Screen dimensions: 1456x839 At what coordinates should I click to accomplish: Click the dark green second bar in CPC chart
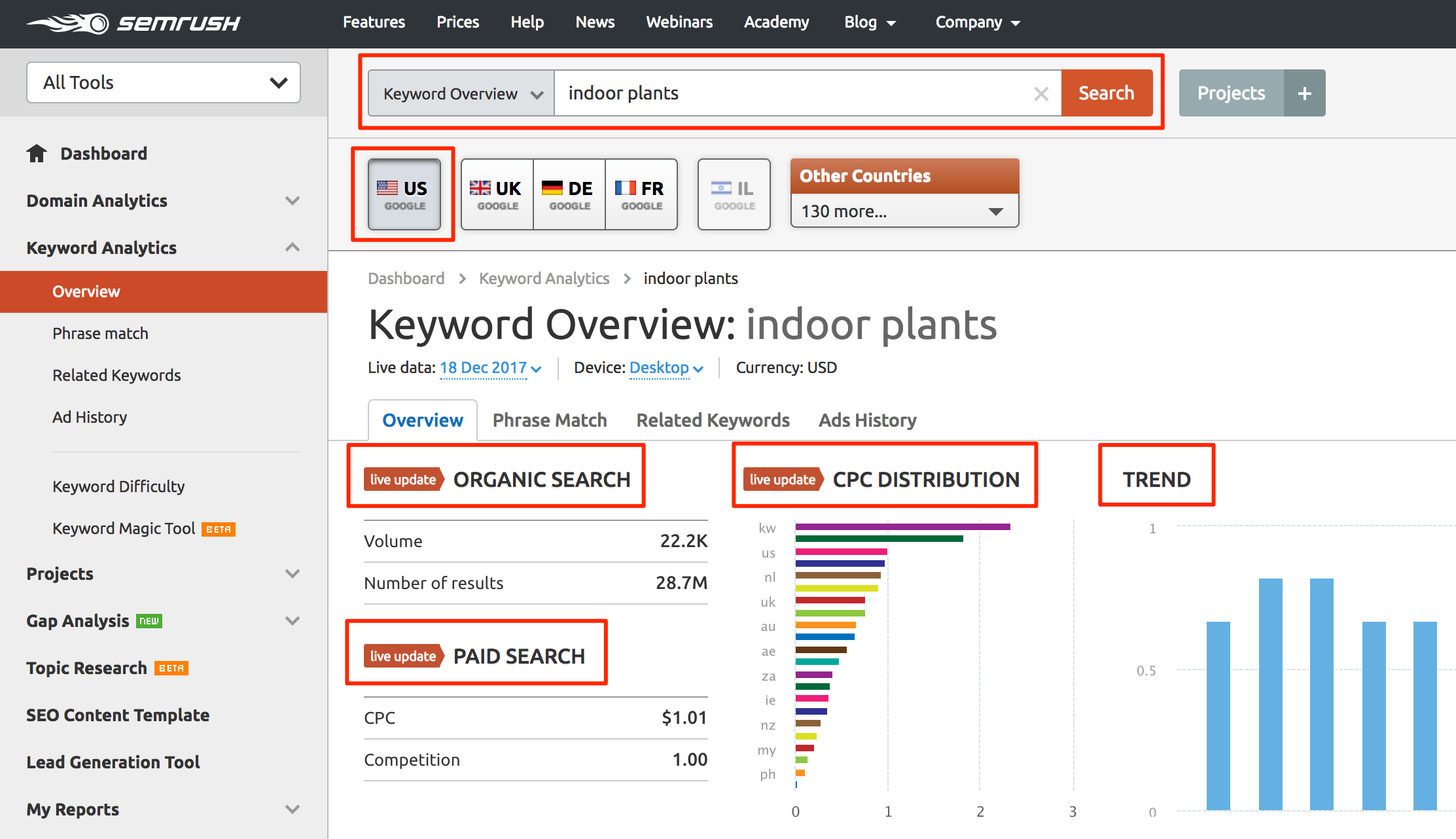(x=879, y=539)
